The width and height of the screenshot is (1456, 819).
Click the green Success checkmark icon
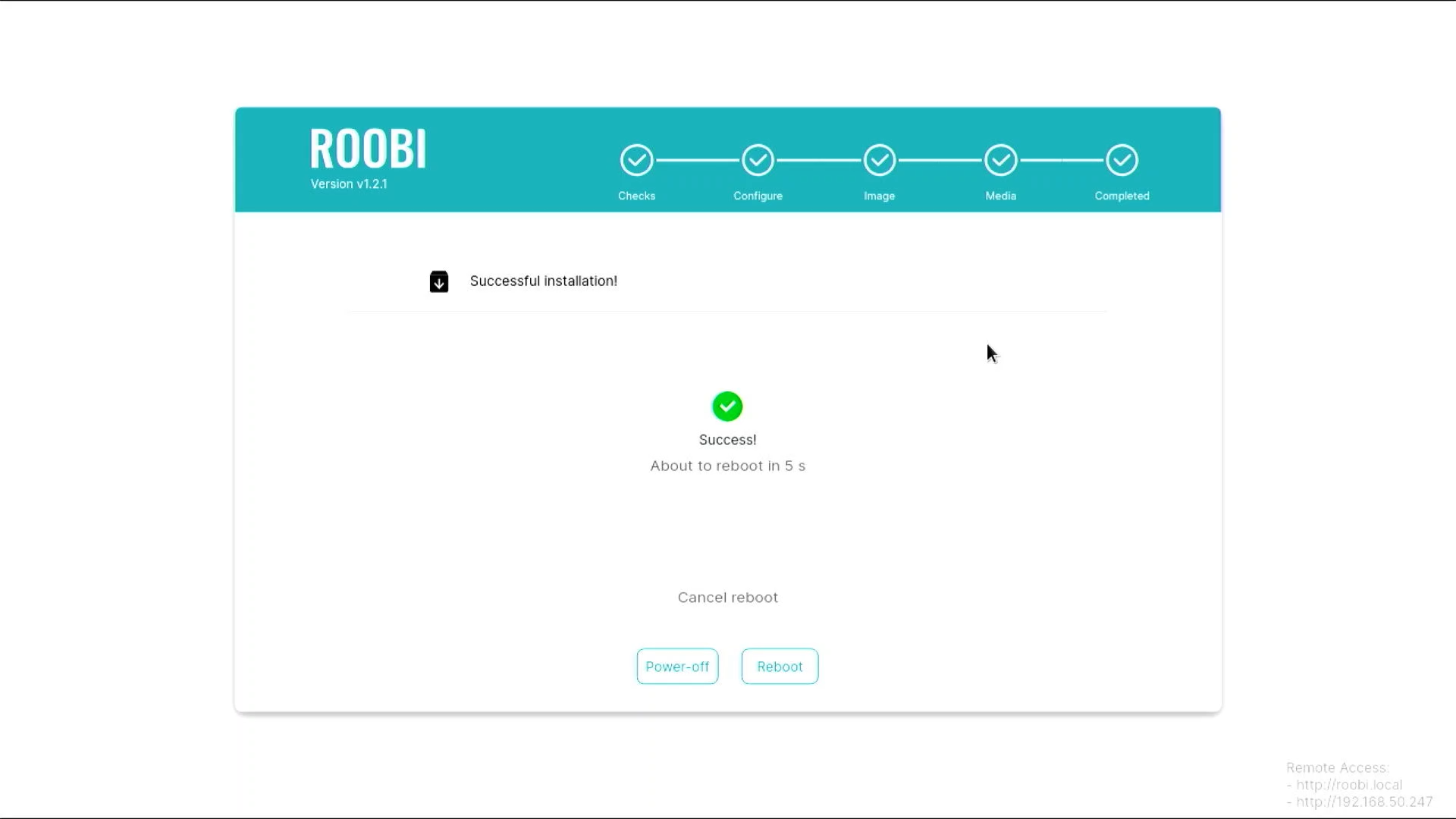point(727,406)
